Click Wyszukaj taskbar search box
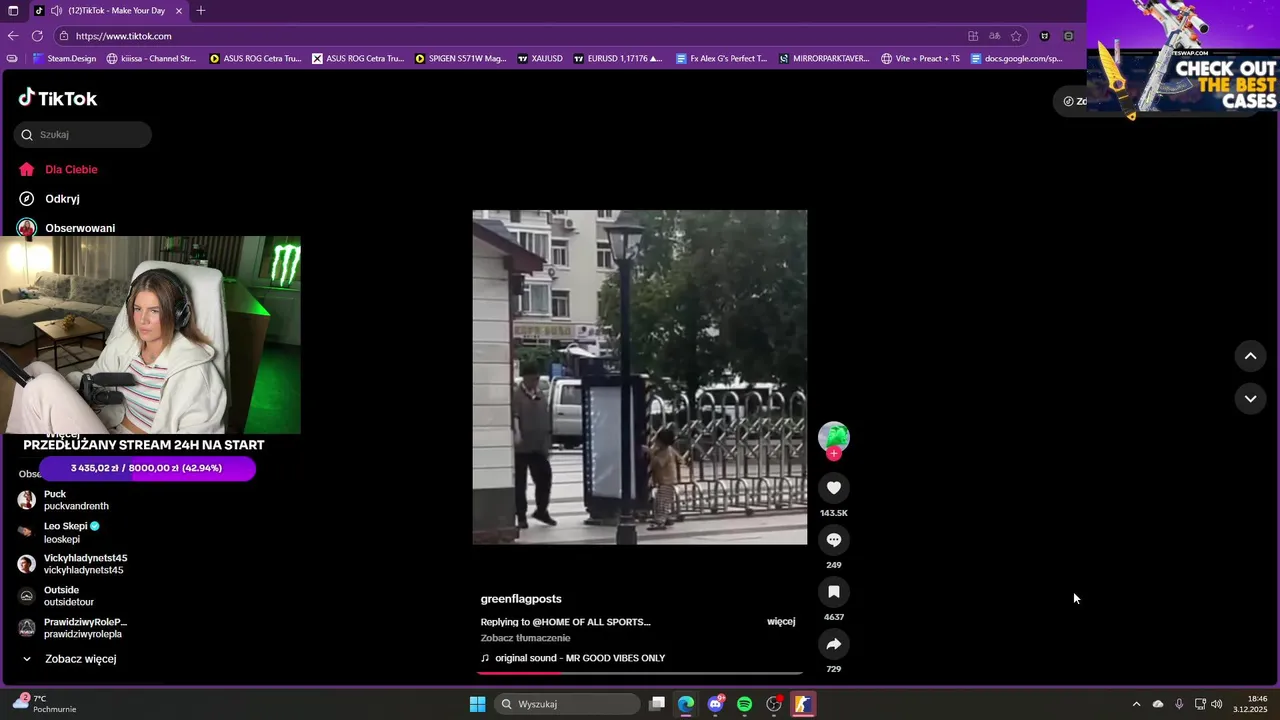The image size is (1280, 720). pos(568,704)
